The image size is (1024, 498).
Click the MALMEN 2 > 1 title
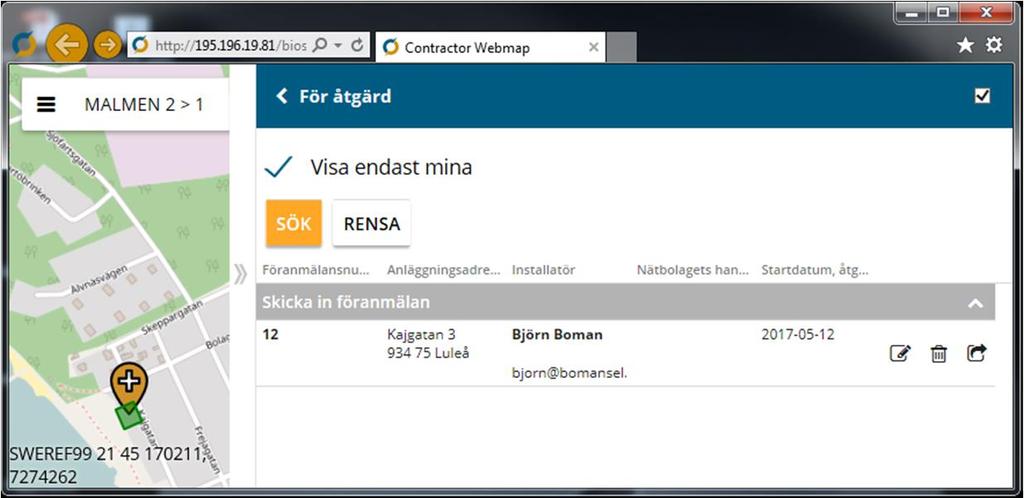click(x=144, y=104)
